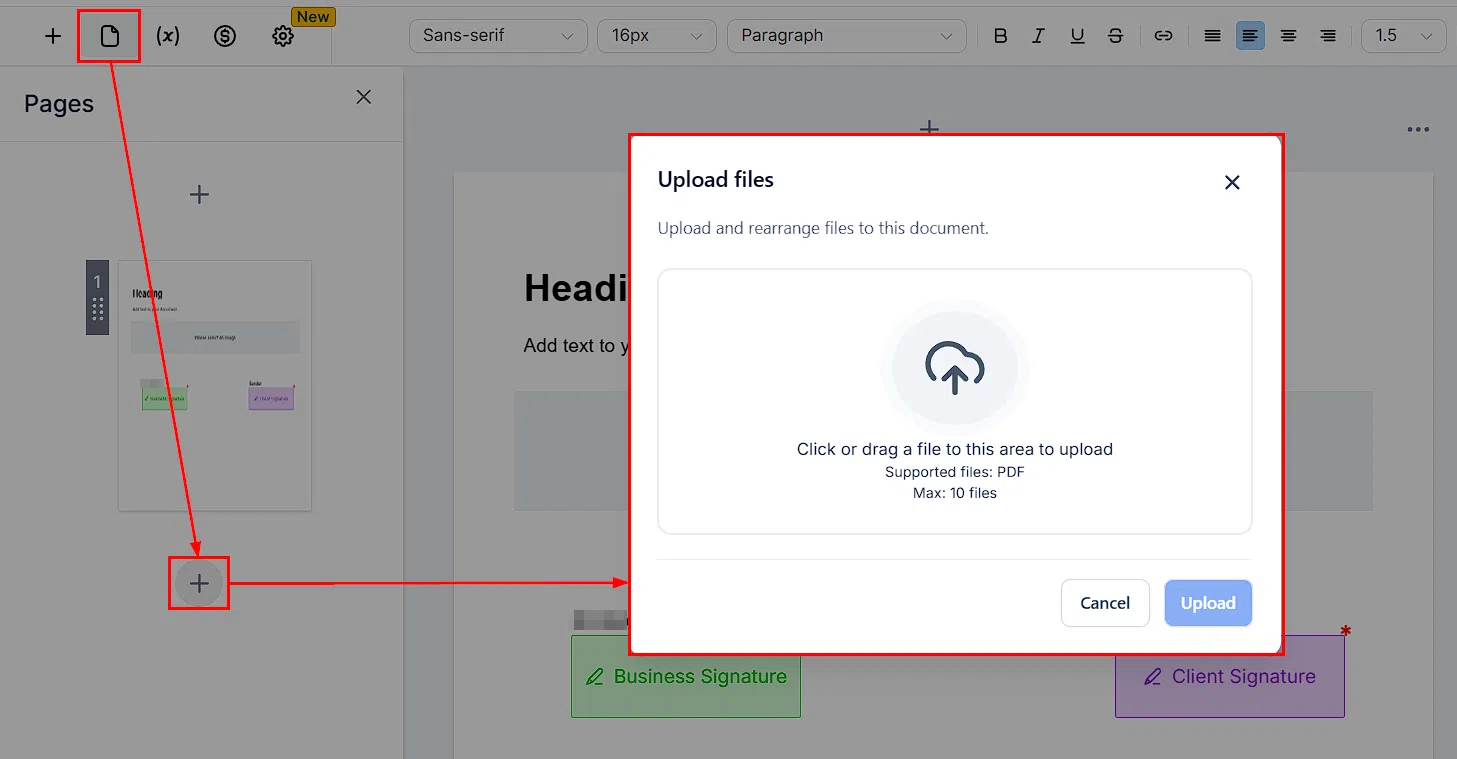Select the page 1 thumbnail
The image size is (1457, 759).
(x=215, y=386)
